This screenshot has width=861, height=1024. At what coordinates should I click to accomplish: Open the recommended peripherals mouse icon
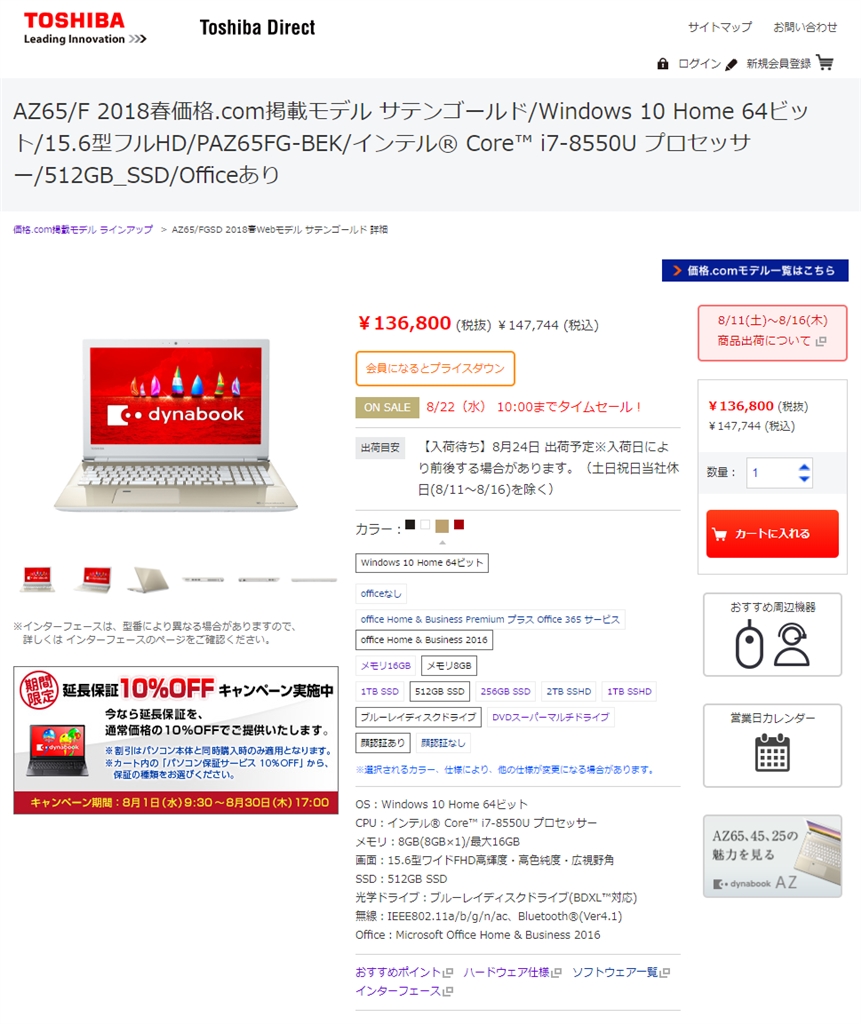pyautogui.click(x=749, y=645)
